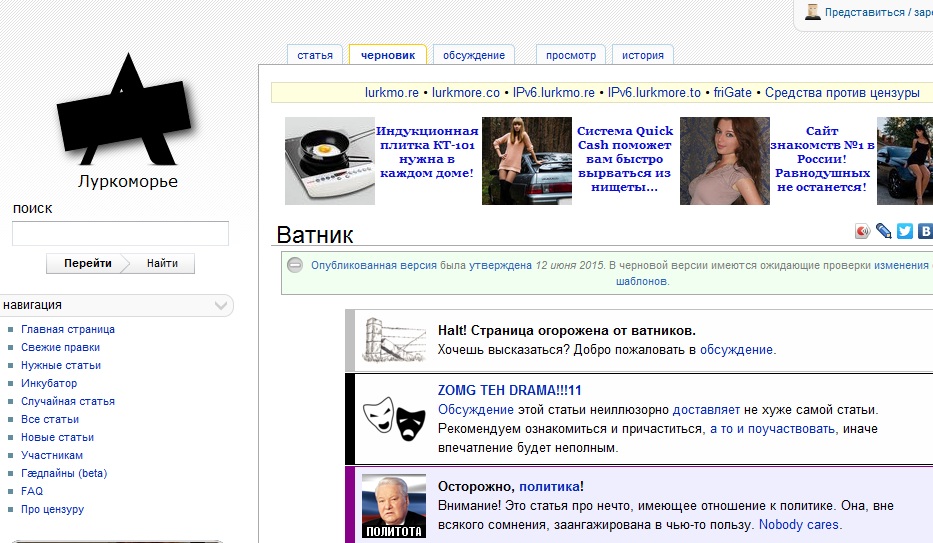Image resolution: width=933 pixels, height=543 pixels.
Task: Open the обсуждение tab
Action: [x=474, y=56]
